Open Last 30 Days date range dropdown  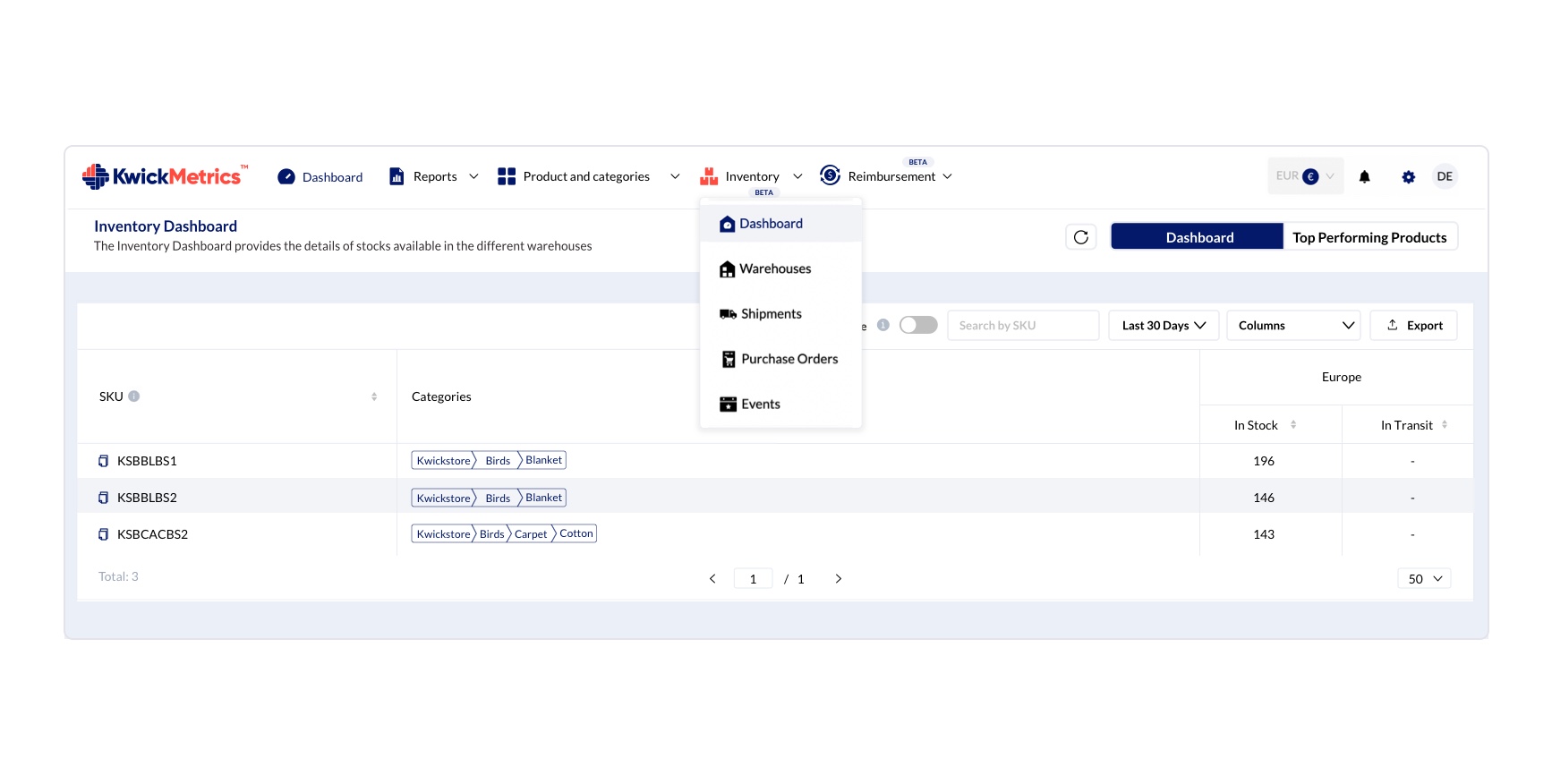pos(1164,326)
